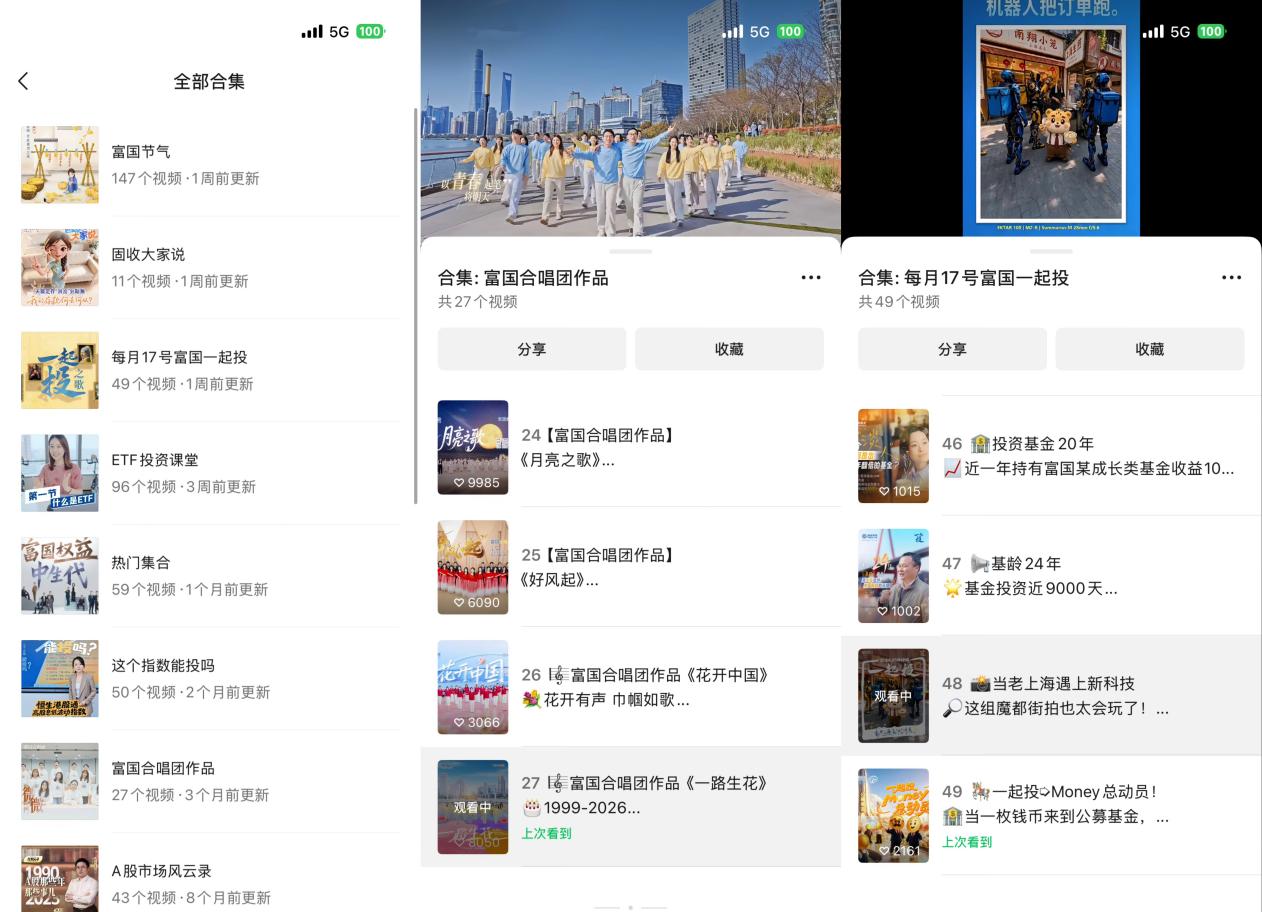Tap the ETF投资课堂 collection thumbnail
Image resolution: width=1262 pixels, height=912 pixels.
(x=60, y=473)
